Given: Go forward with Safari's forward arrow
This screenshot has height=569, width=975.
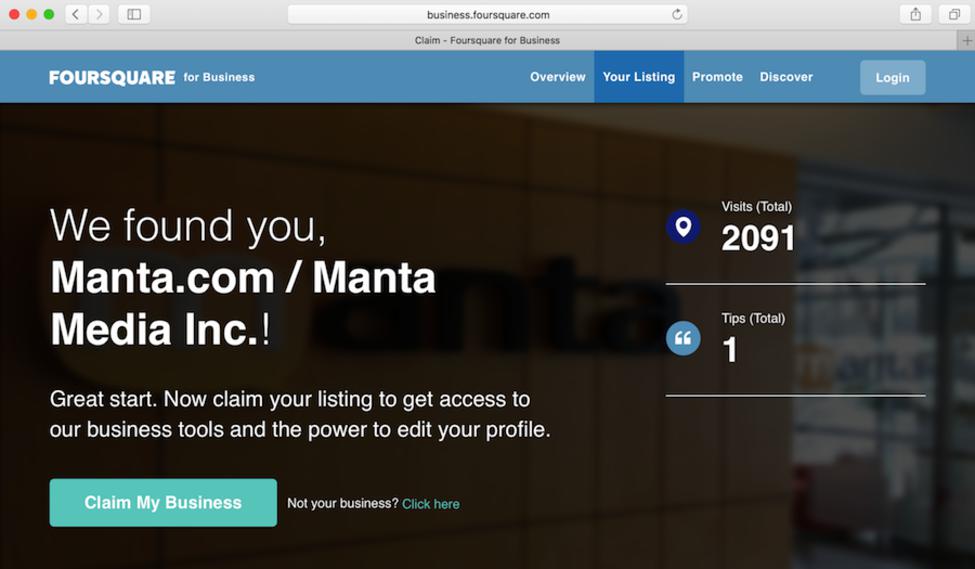Looking at the screenshot, I should click(99, 14).
